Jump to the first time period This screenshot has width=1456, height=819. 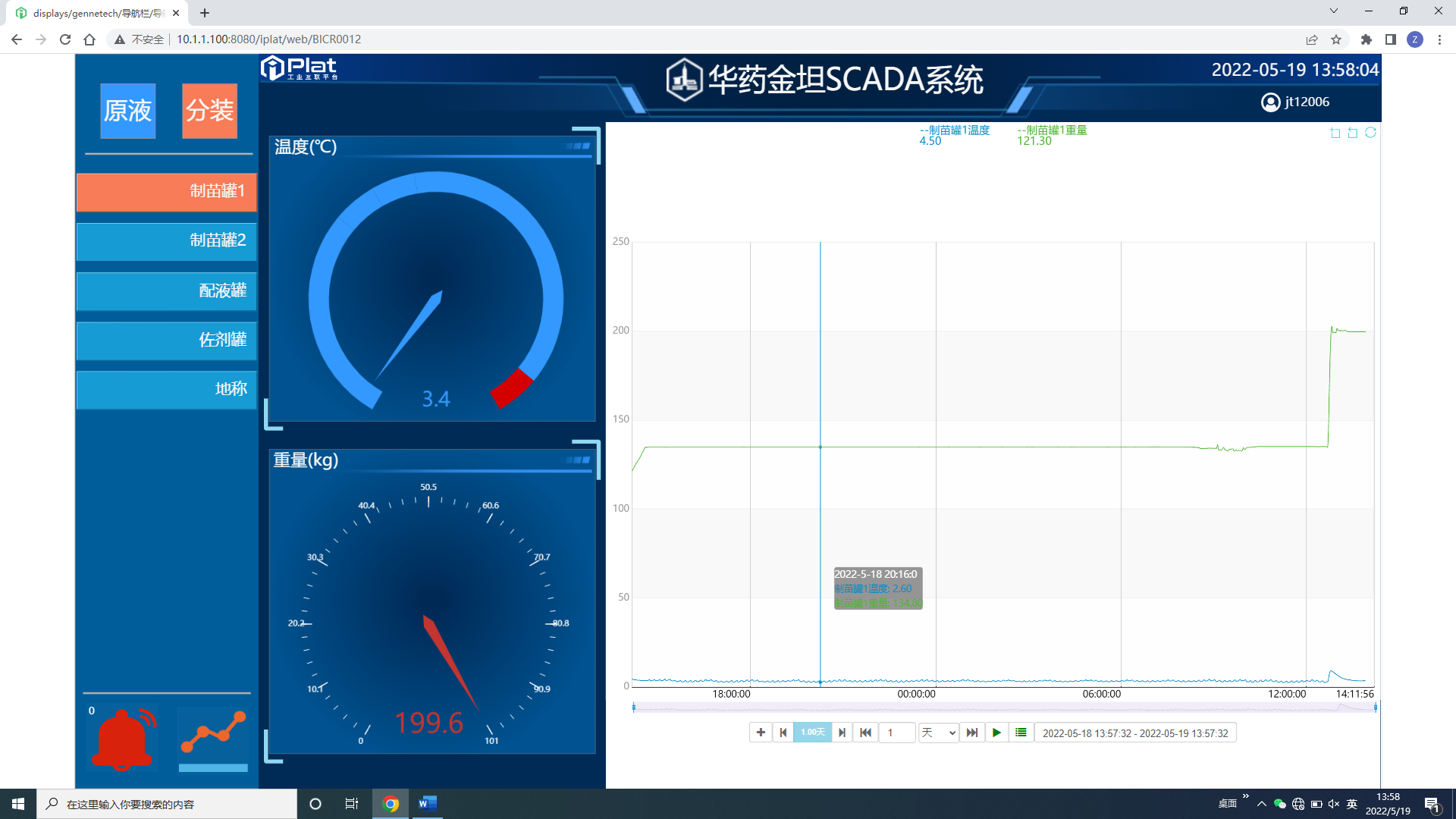[865, 733]
